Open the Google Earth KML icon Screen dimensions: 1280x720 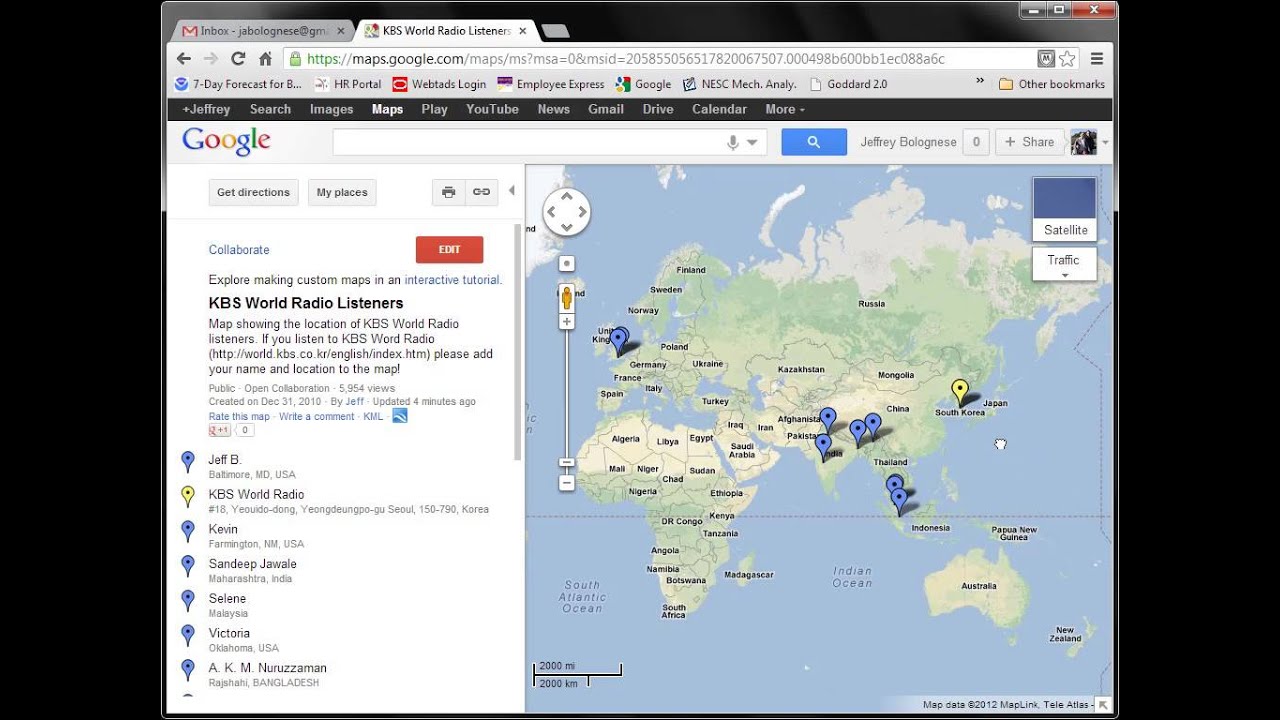pyautogui.click(x=400, y=416)
